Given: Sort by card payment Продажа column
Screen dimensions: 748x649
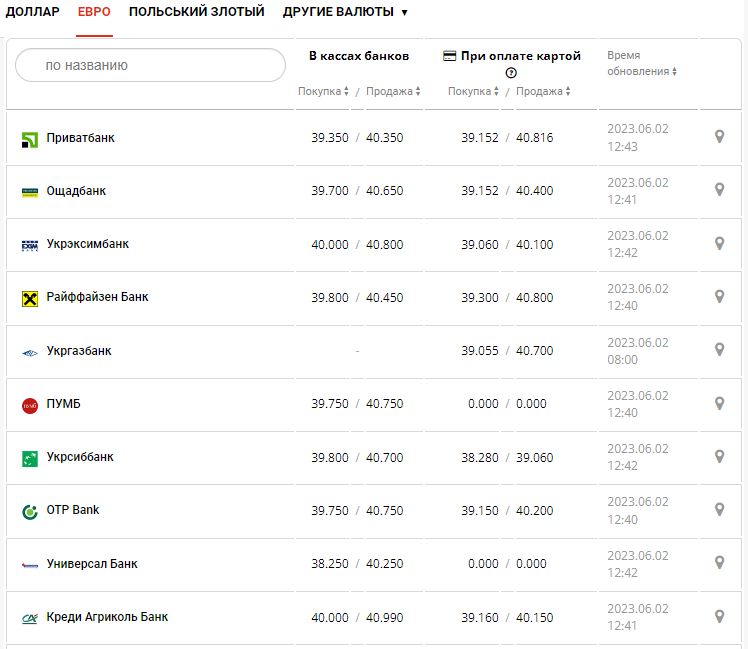Looking at the screenshot, I should pos(543,91).
